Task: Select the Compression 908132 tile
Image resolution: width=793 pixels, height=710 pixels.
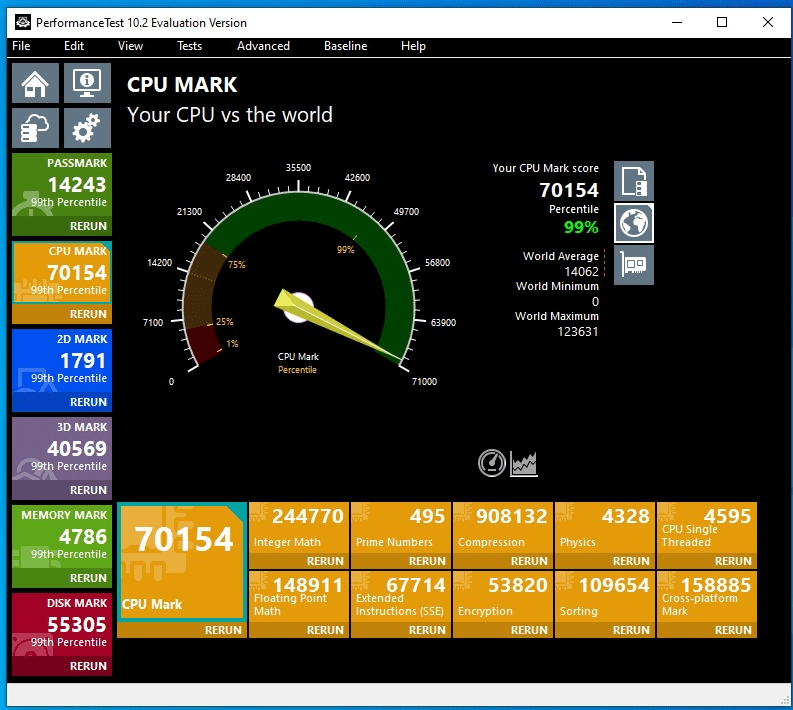Action: point(503,527)
